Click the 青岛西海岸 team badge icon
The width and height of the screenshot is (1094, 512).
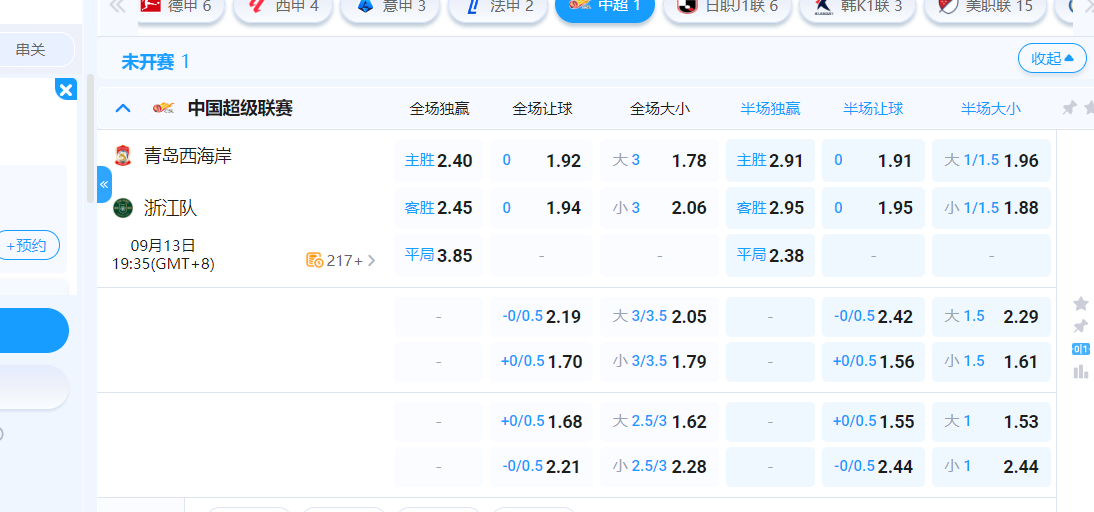pyautogui.click(x=123, y=156)
